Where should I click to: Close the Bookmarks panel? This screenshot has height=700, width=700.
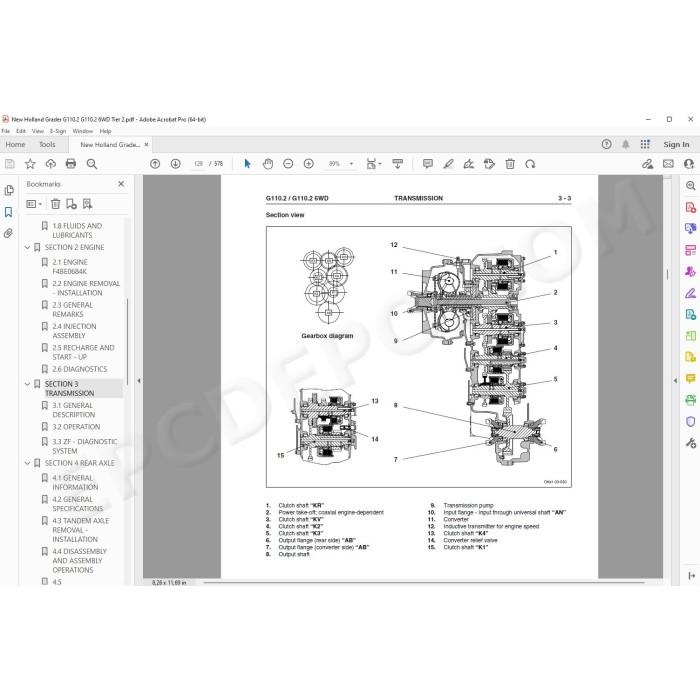(x=121, y=184)
